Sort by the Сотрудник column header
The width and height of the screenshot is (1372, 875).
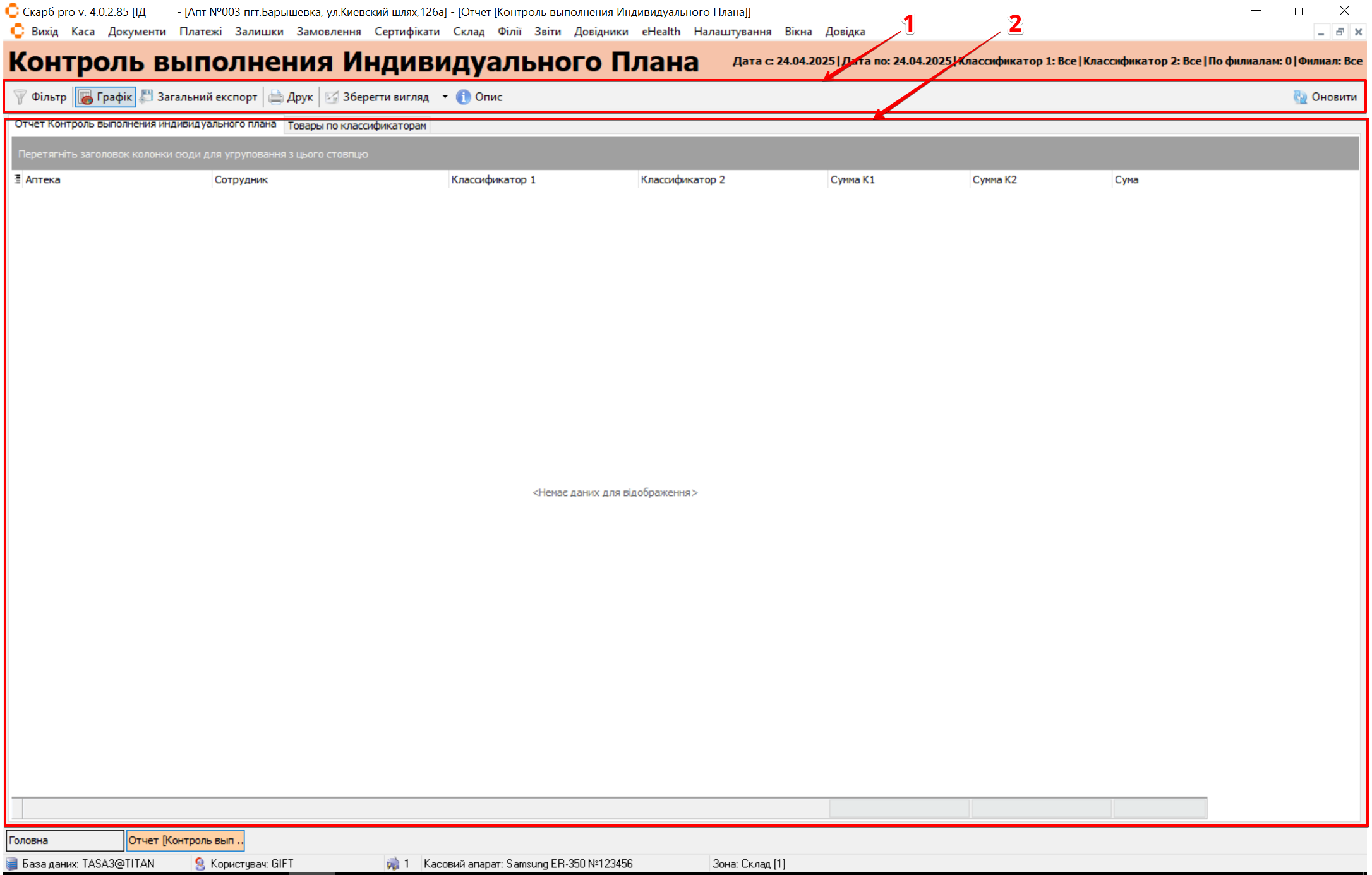pos(241,179)
